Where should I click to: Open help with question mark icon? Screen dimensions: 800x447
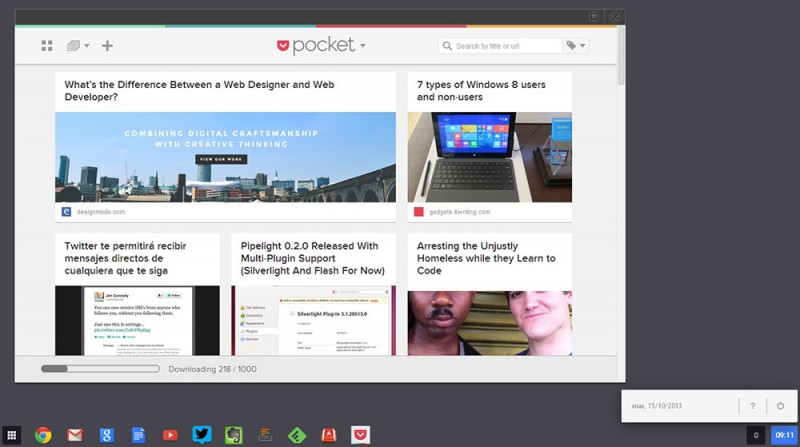coord(753,406)
